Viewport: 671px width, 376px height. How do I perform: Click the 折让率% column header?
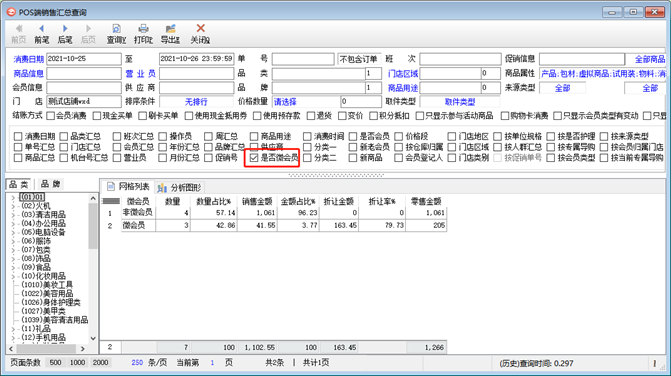[x=382, y=201]
